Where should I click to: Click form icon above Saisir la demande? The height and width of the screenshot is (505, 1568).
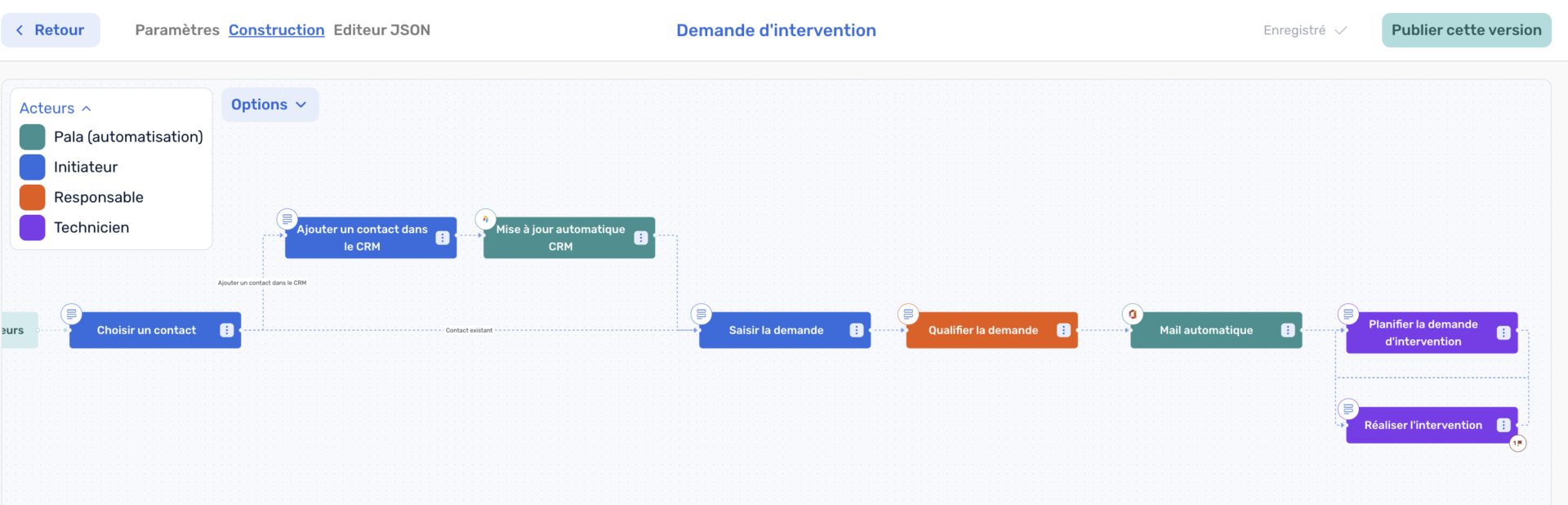click(701, 314)
